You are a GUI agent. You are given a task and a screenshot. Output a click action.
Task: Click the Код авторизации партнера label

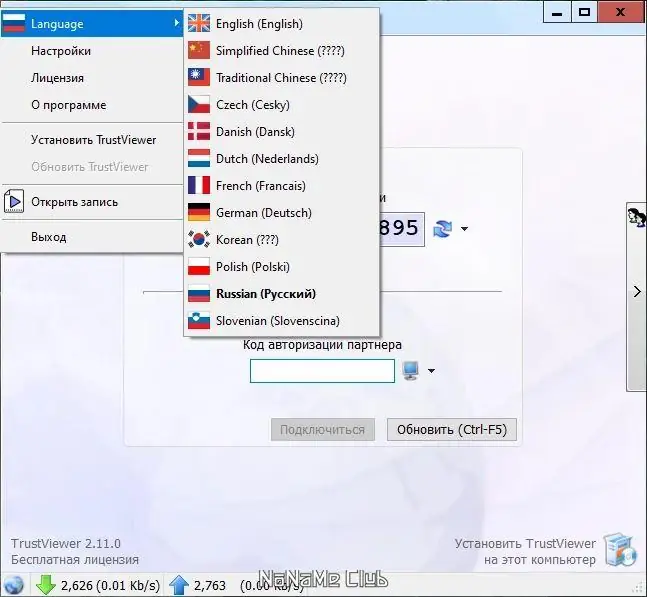pos(322,345)
